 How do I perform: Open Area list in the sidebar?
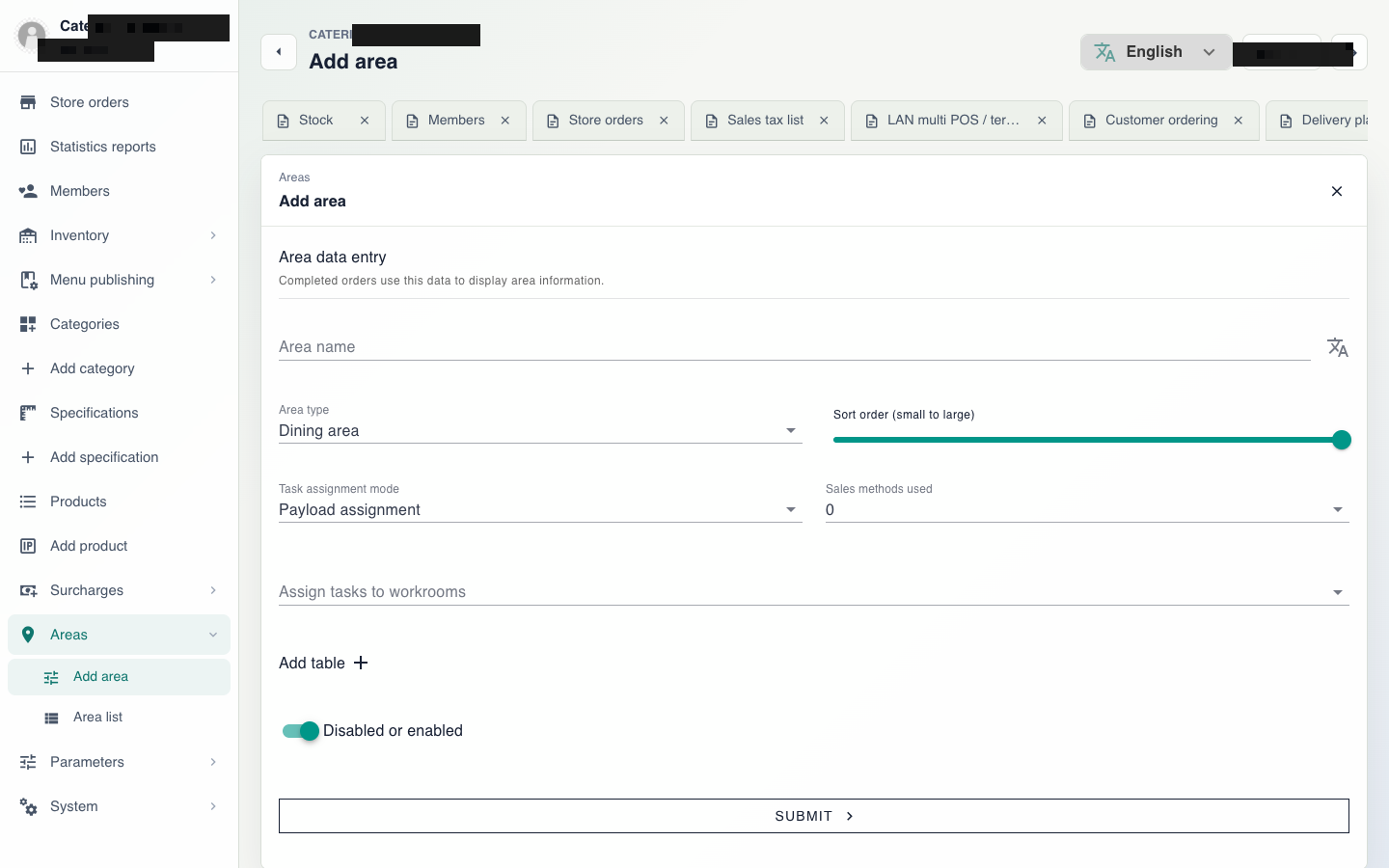[119, 718]
